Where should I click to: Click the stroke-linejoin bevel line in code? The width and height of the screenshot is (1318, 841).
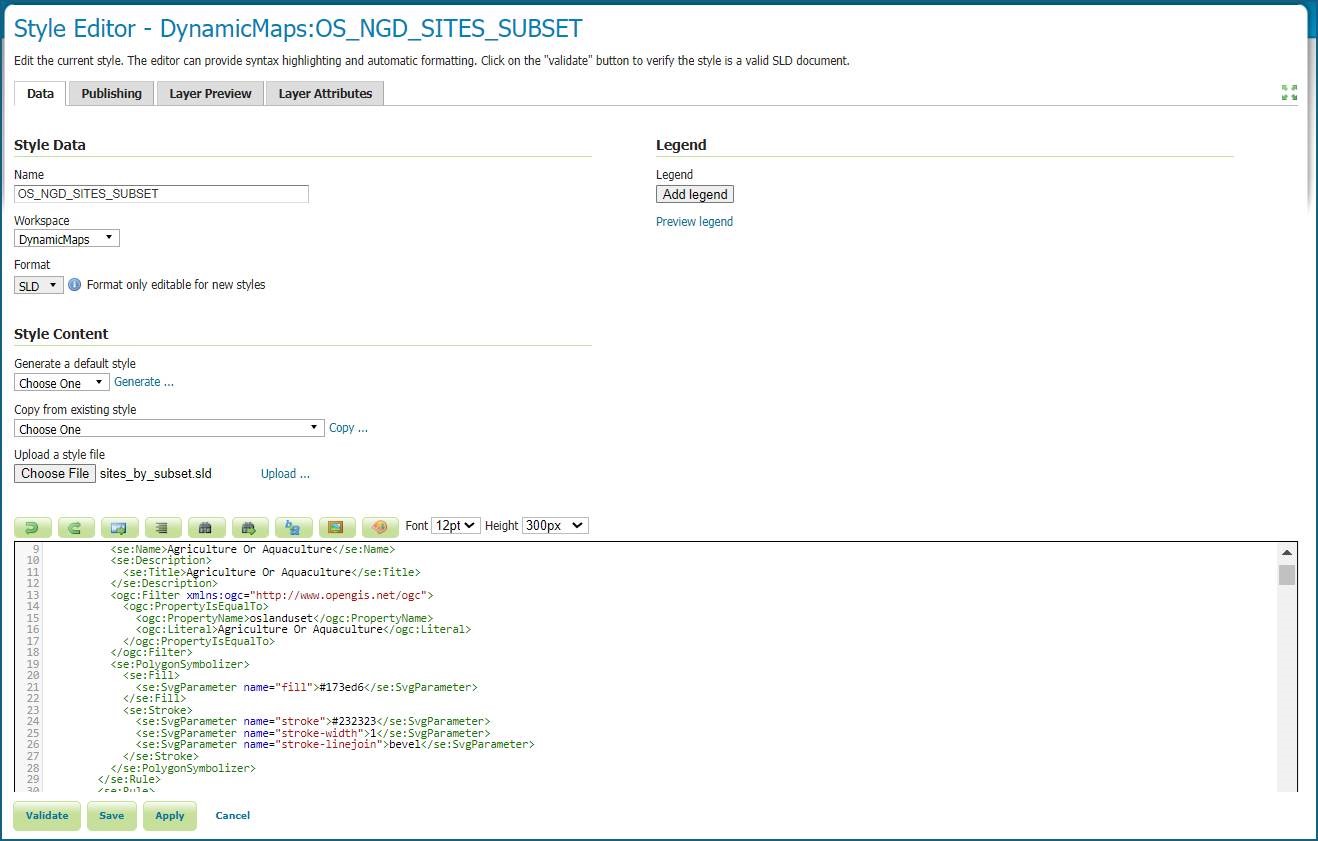click(x=335, y=745)
